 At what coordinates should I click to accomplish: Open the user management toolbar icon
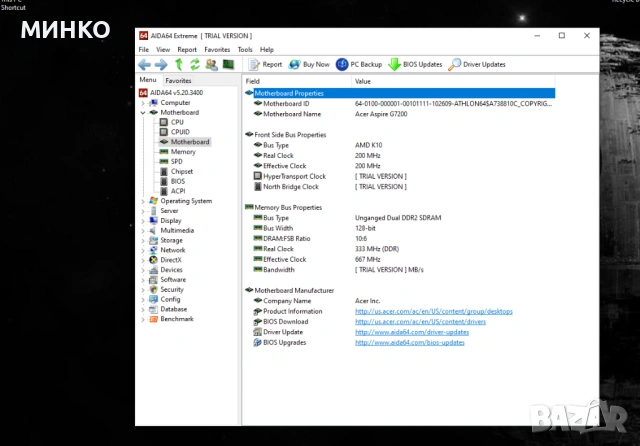[x=211, y=64]
